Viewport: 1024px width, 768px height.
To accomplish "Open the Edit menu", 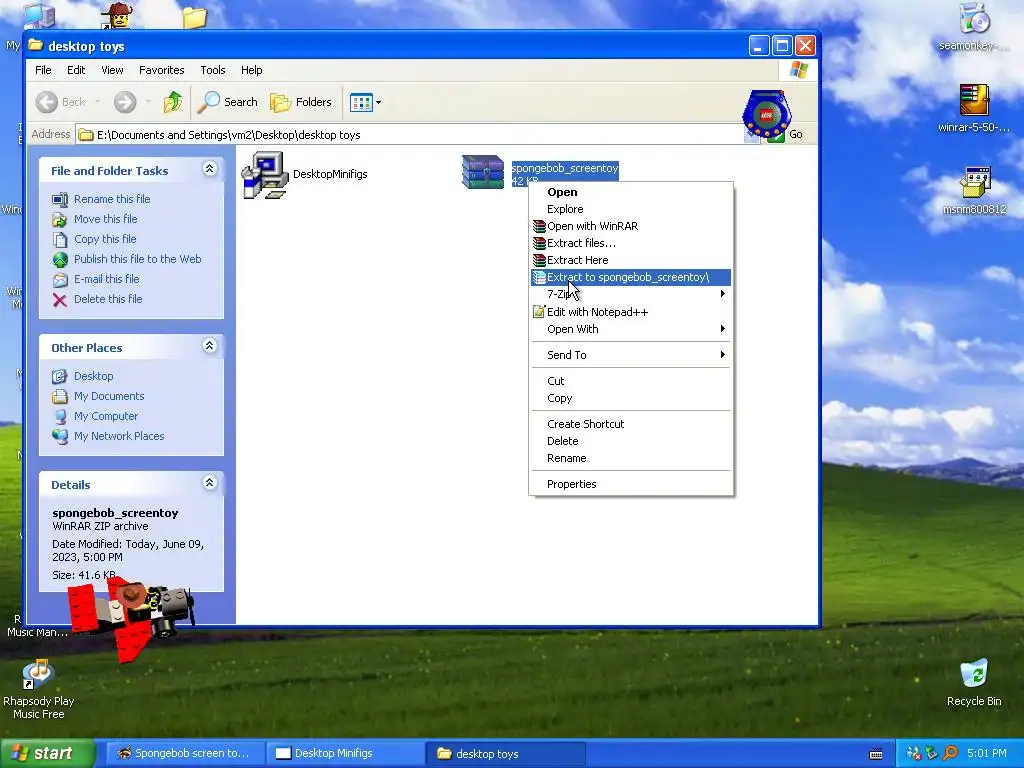I will point(76,70).
